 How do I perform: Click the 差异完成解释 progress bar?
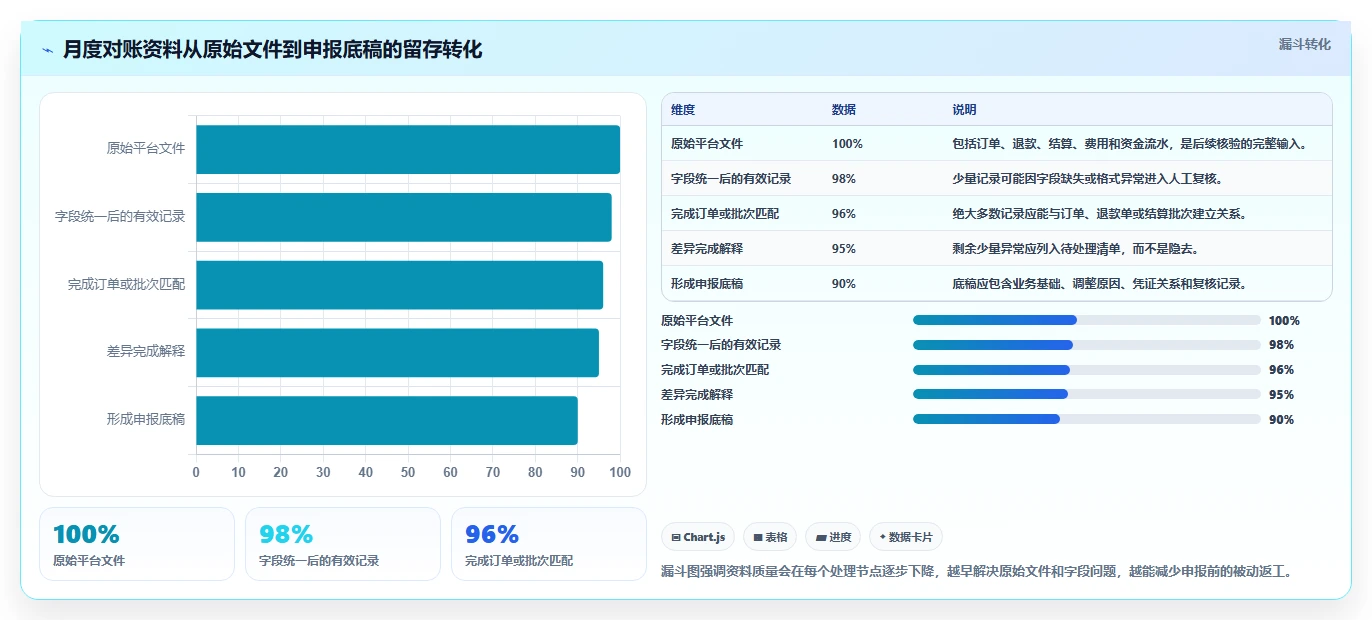[1086, 395]
